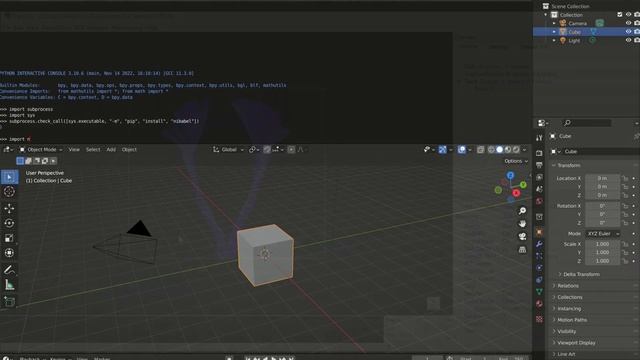This screenshot has height=360, width=640.
Task: Pick the Scale tool
Action: (x=9, y=238)
